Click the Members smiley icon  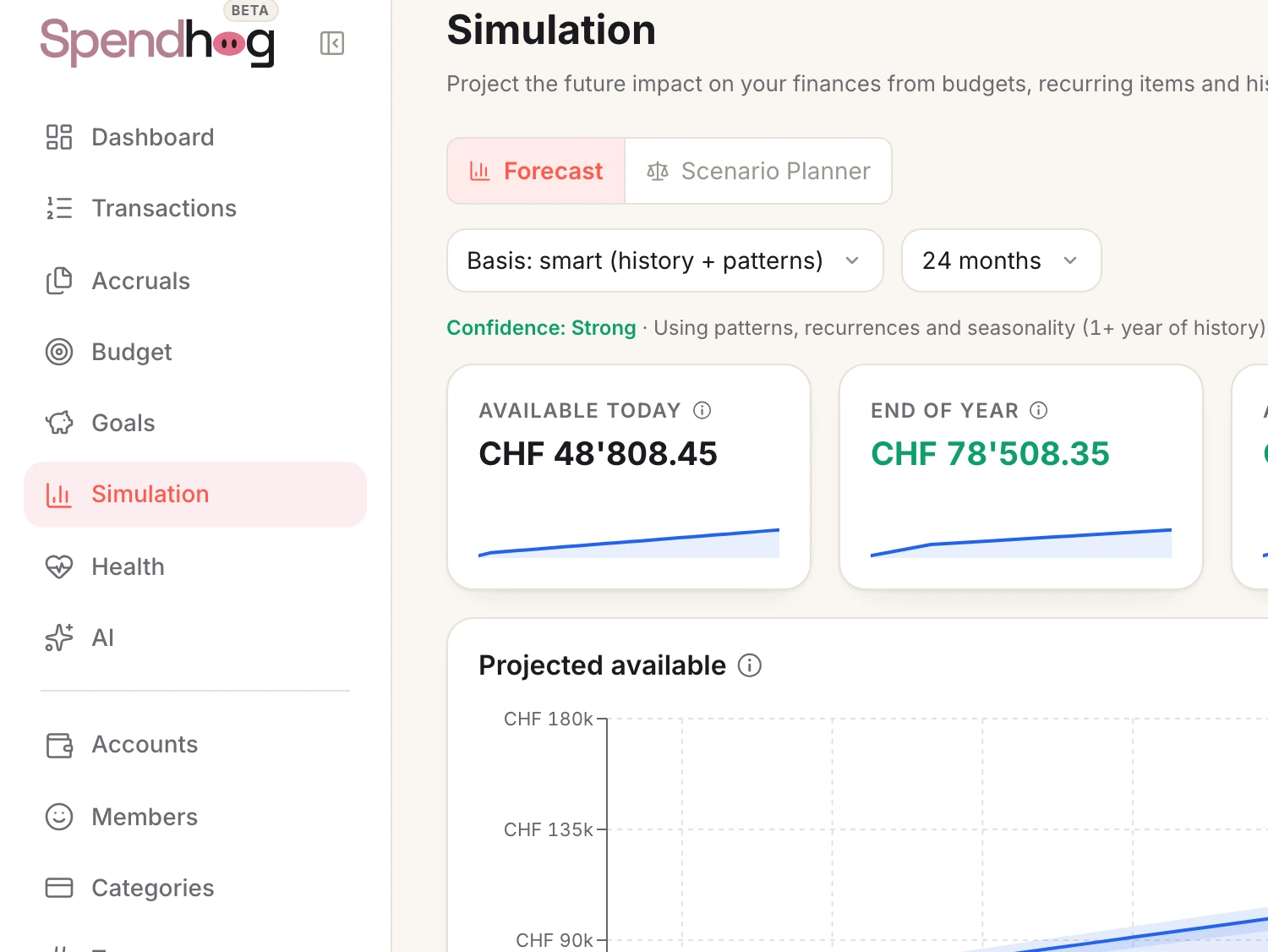pos(59,817)
